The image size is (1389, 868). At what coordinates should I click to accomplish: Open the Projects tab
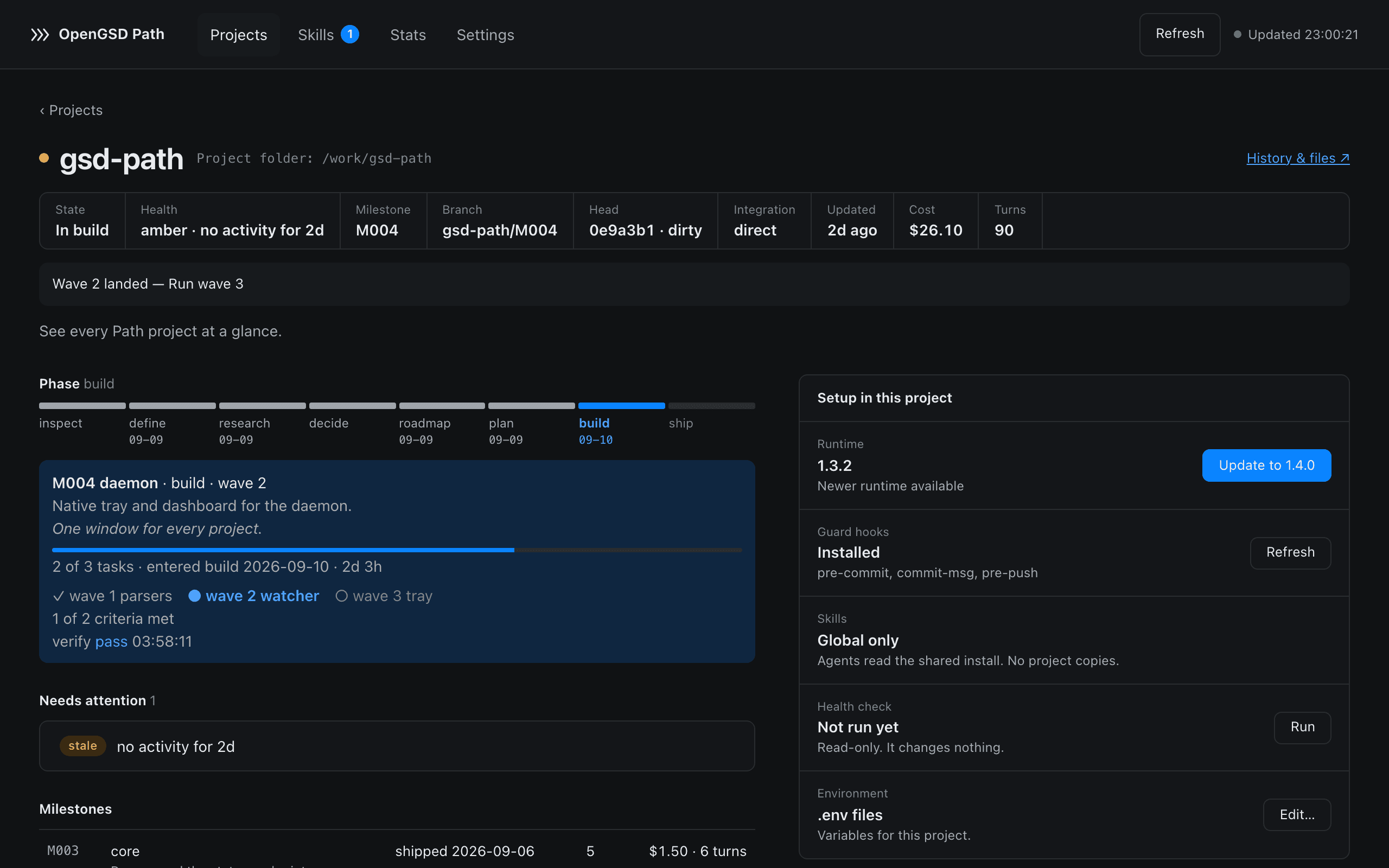tap(238, 34)
